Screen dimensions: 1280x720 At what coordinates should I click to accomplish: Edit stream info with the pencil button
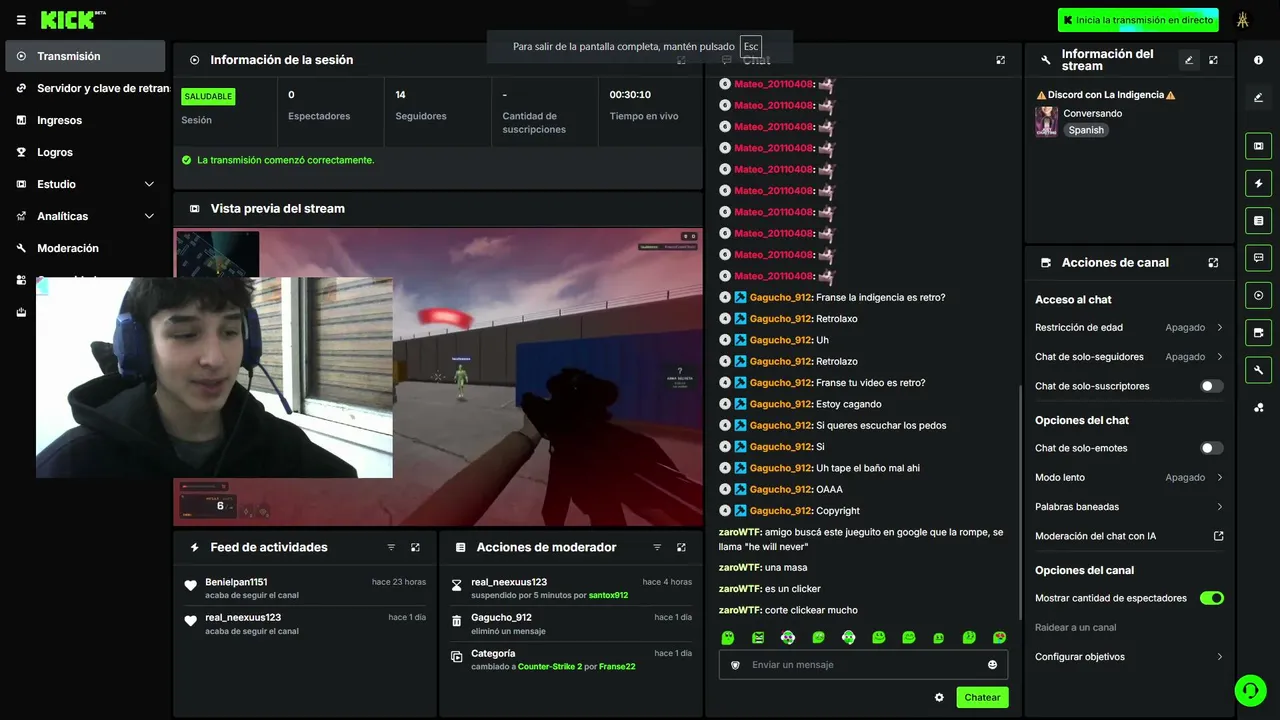(x=1189, y=60)
